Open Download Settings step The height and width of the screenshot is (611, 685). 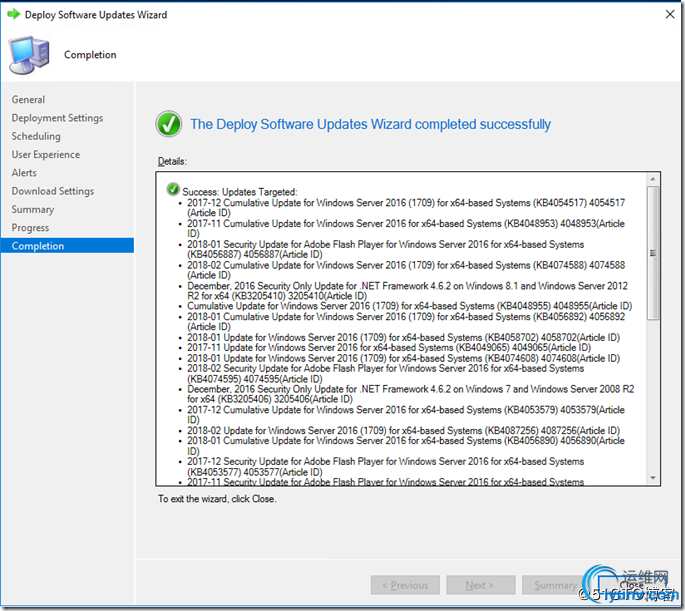pos(53,191)
